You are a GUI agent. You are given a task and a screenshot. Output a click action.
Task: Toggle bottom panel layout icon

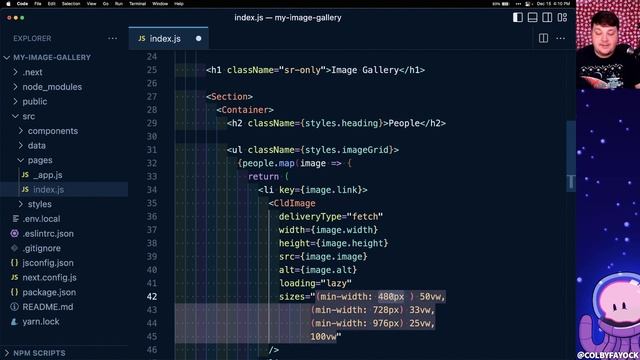pos(532,17)
